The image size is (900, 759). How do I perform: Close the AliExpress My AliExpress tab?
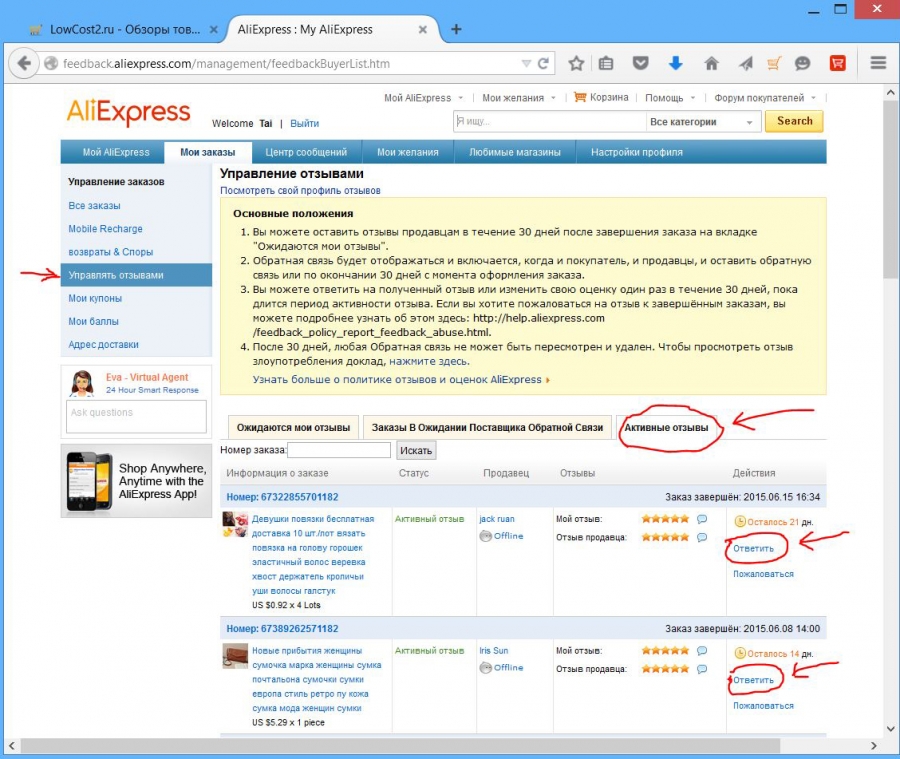coord(422,29)
